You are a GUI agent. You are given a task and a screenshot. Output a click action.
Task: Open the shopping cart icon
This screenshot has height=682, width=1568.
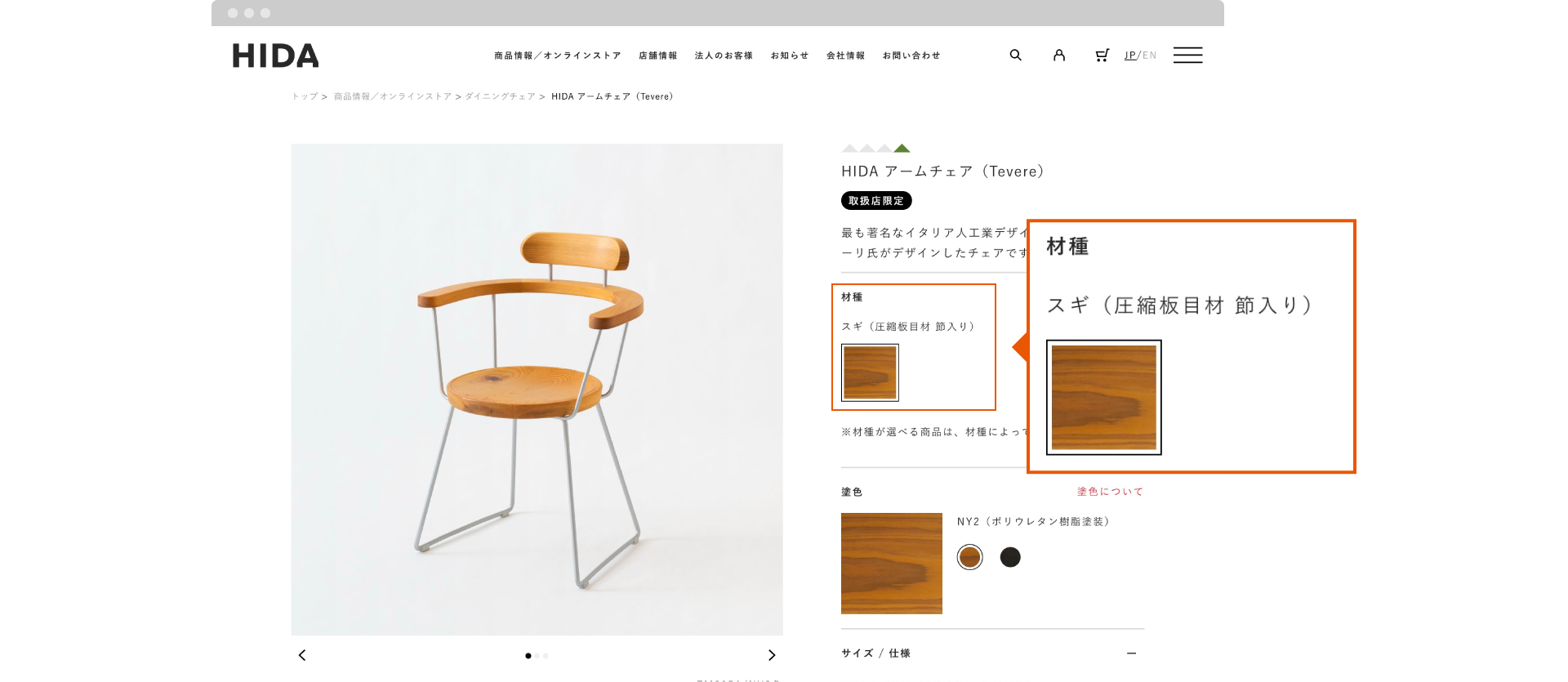coord(1102,55)
